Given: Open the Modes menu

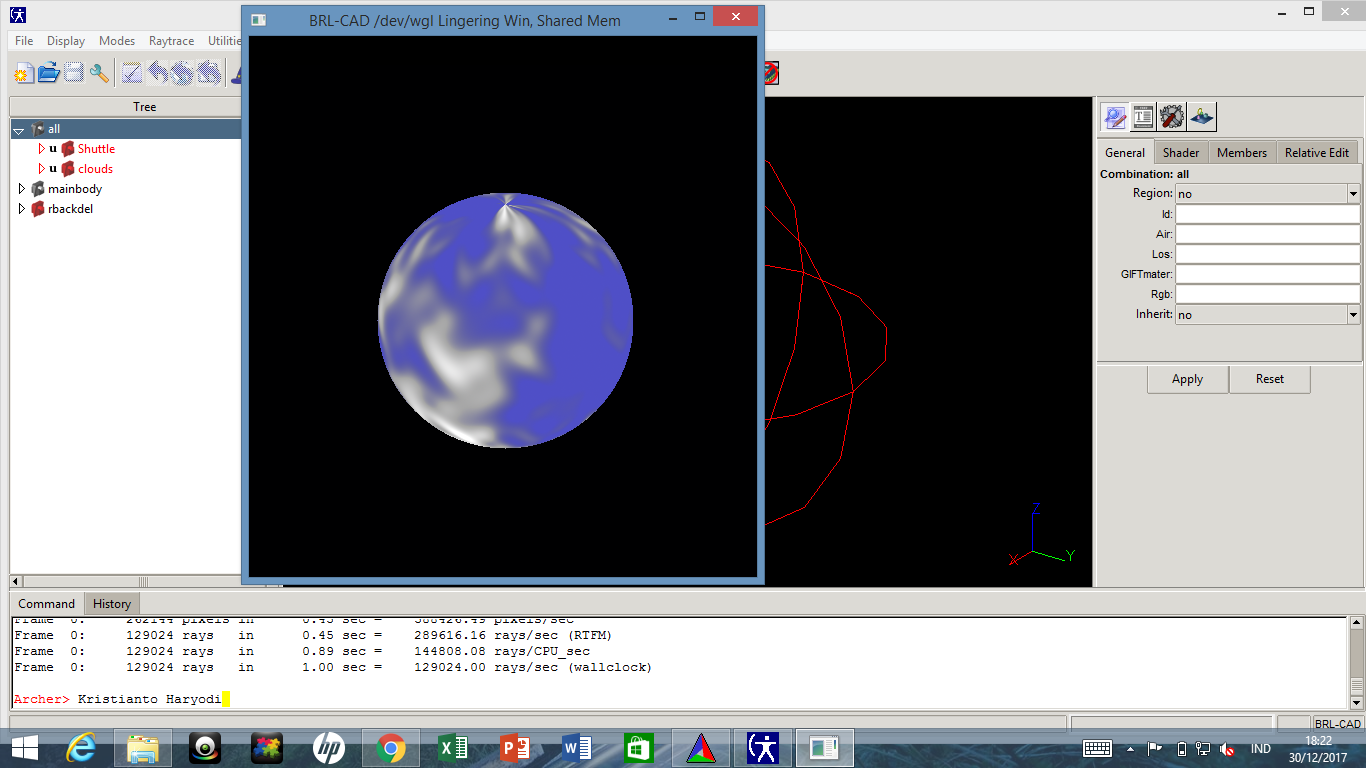Looking at the screenshot, I should coord(117,41).
